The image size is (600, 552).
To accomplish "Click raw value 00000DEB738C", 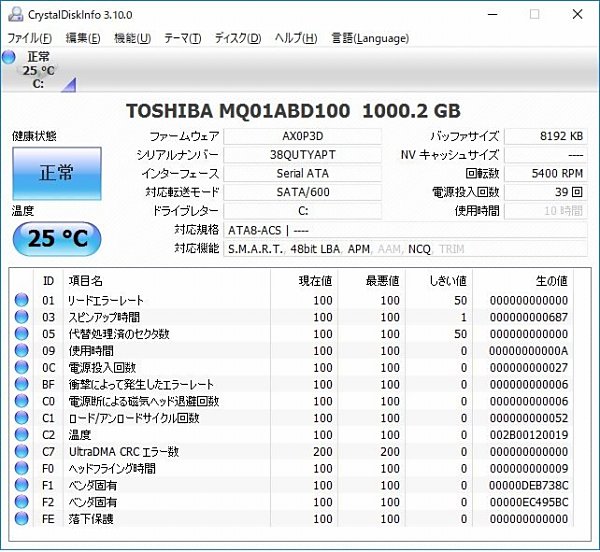I will click(528, 485).
